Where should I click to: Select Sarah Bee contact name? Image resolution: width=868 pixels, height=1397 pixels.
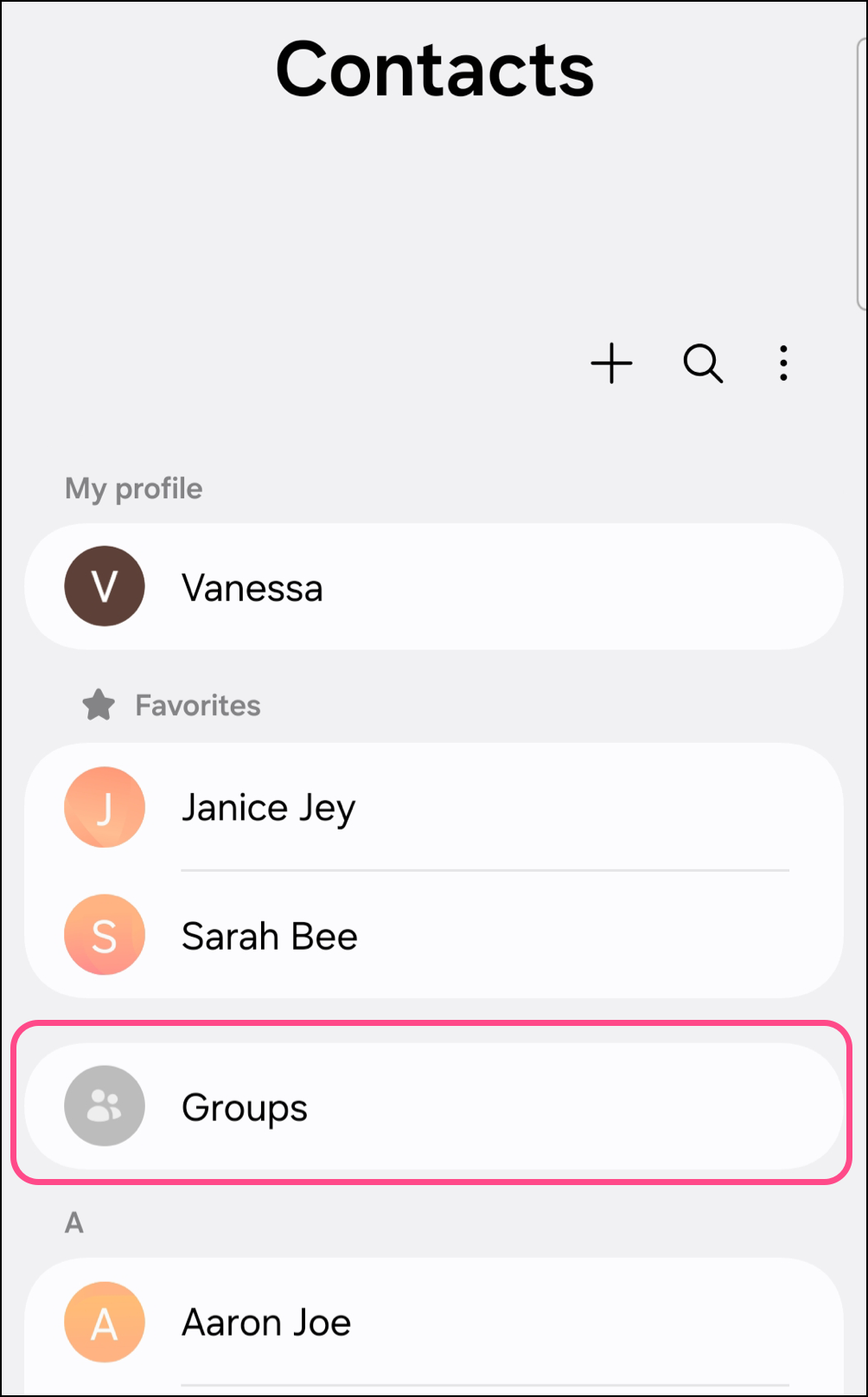[x=270, y=937]
